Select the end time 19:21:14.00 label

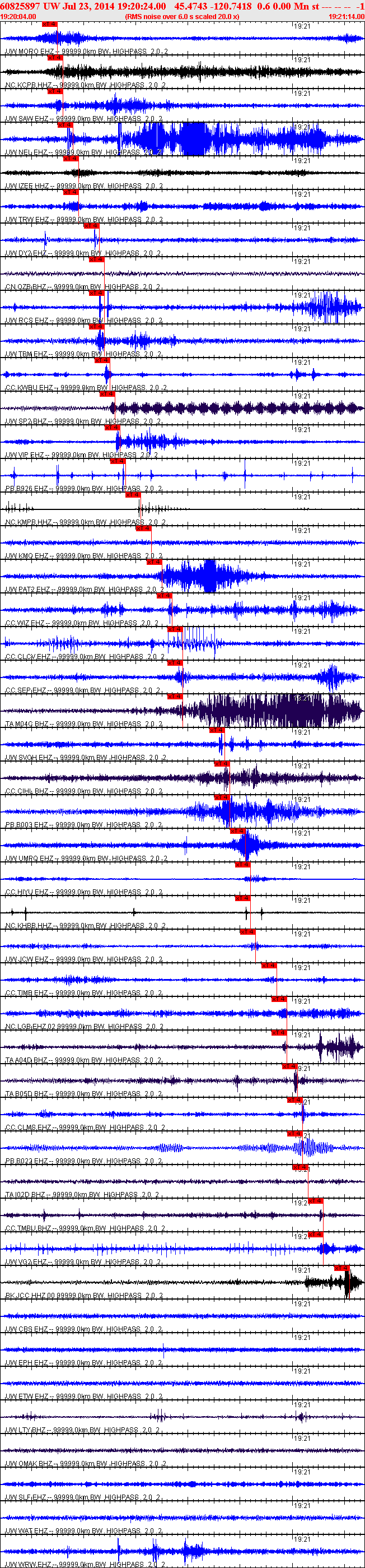pos(346,16)
